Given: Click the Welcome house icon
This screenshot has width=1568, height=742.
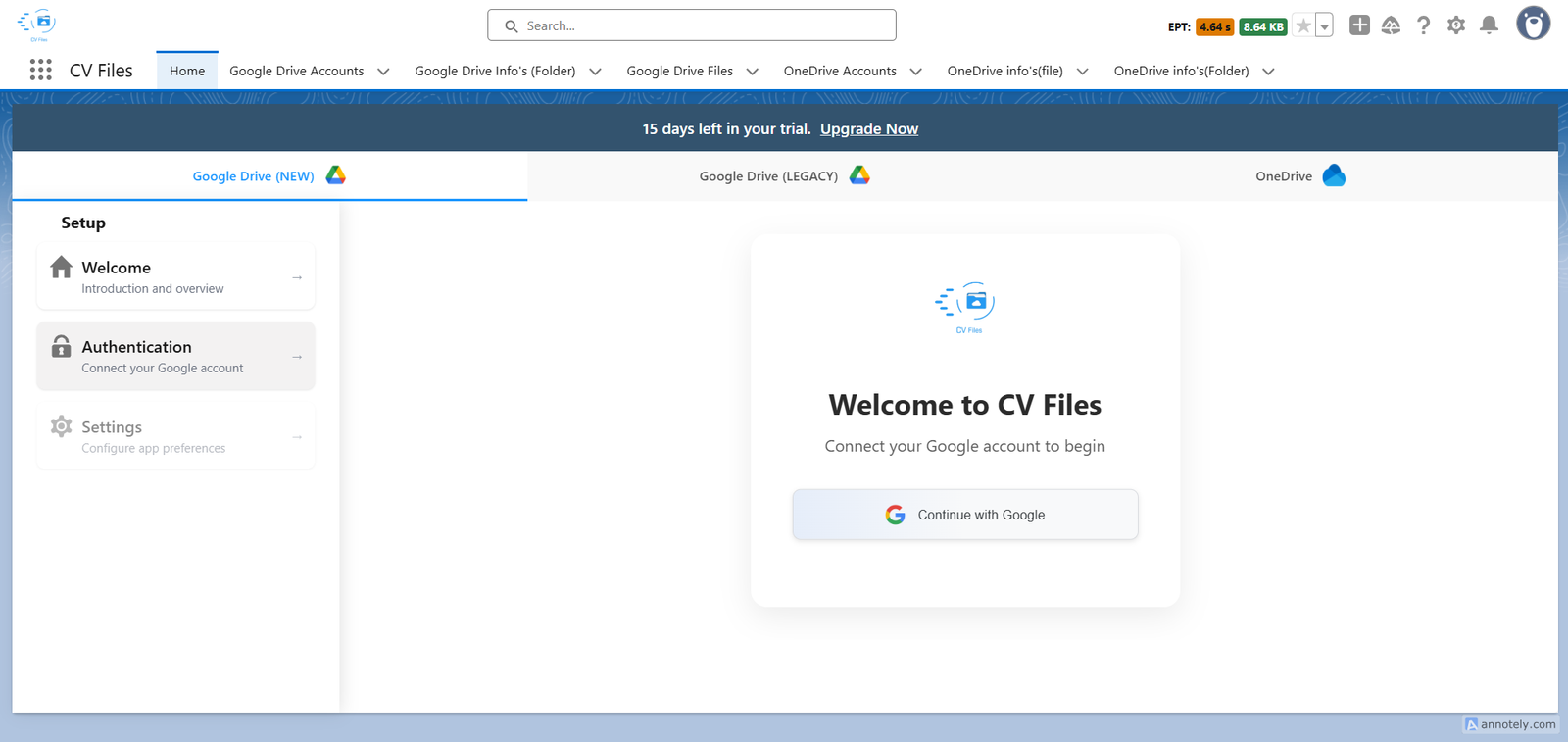Looking at the screenshot, I should tap(61, 267).
